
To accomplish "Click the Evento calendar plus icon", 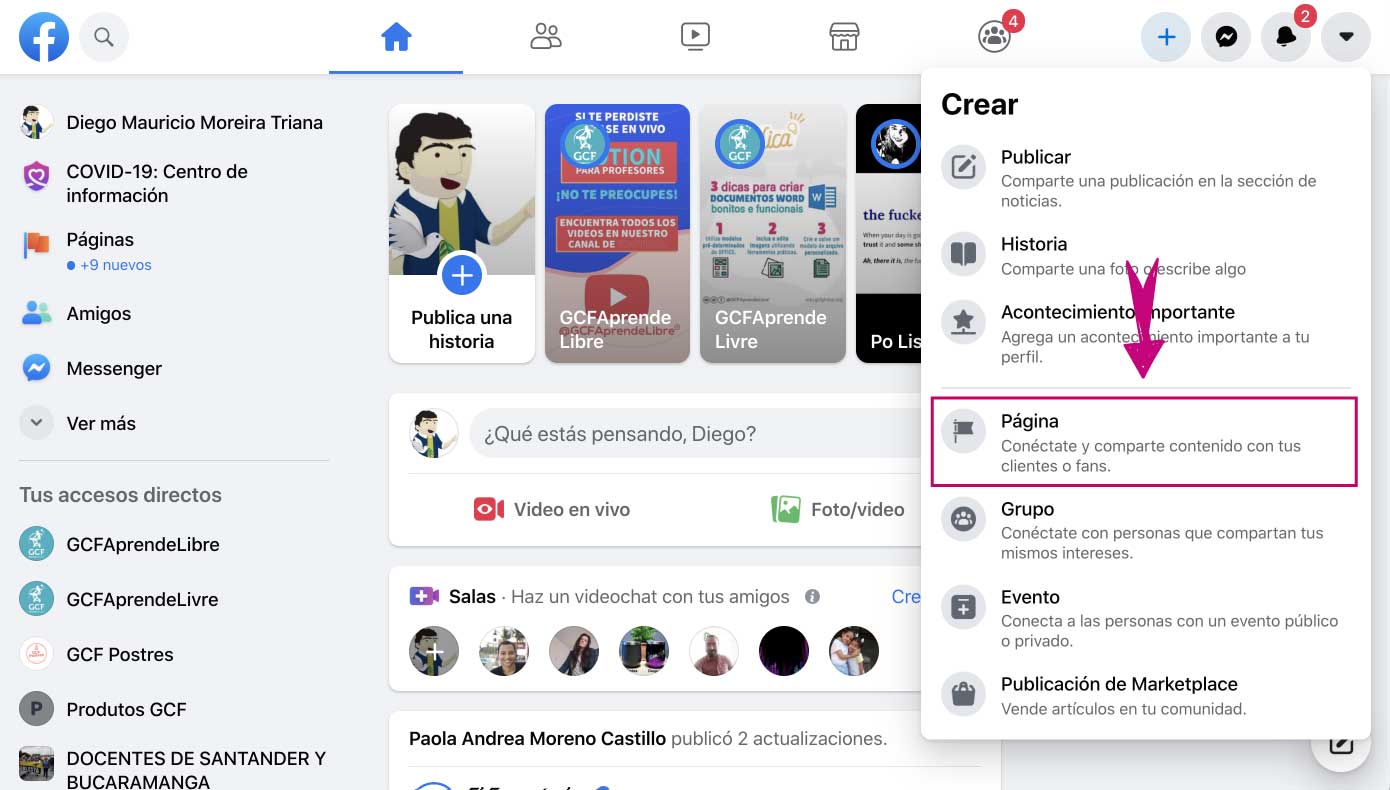I will pos(964,607).
